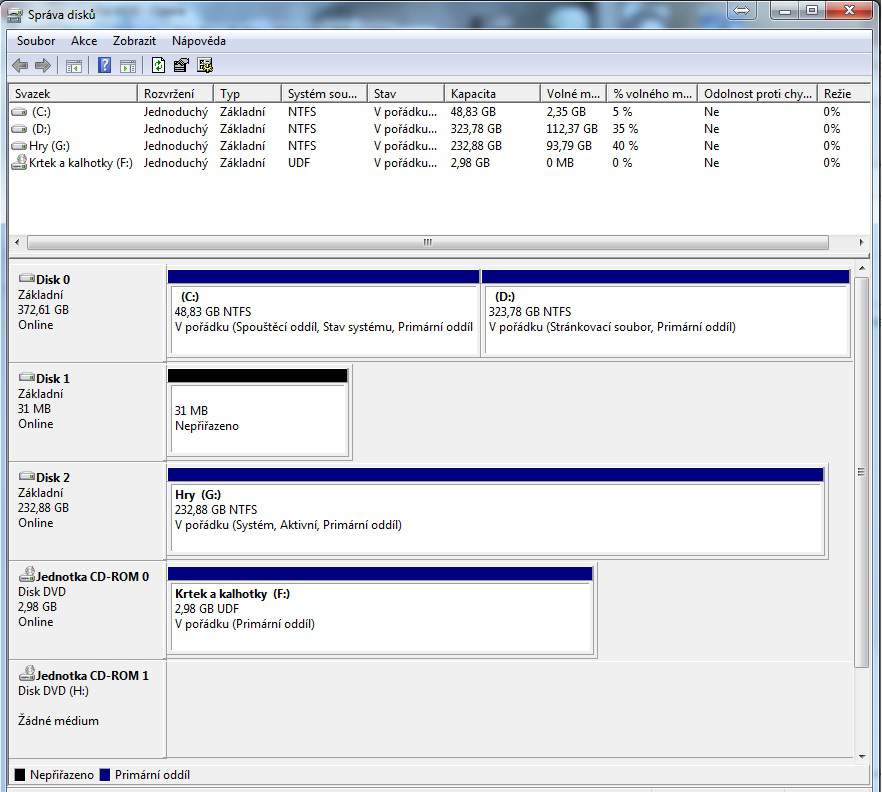Click the Forward arrow in the toolbar
Image resolution: width=882 pixels, height=792 pixels.
pyautogui.click(x=43, y=66)
